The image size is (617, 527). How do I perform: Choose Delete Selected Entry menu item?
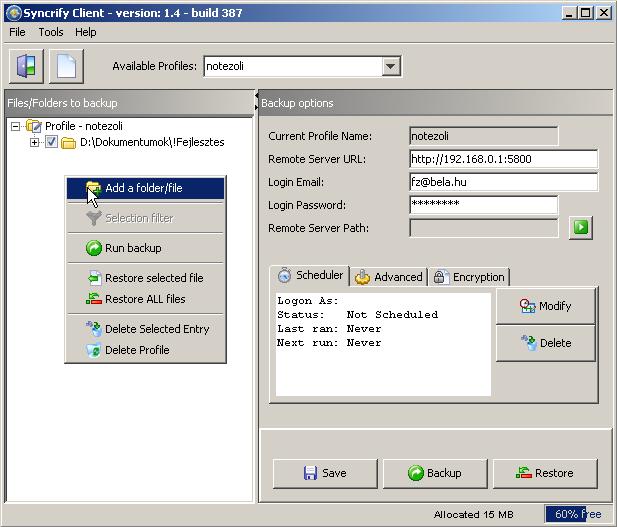pyautogui.click(x=146, y=329)
